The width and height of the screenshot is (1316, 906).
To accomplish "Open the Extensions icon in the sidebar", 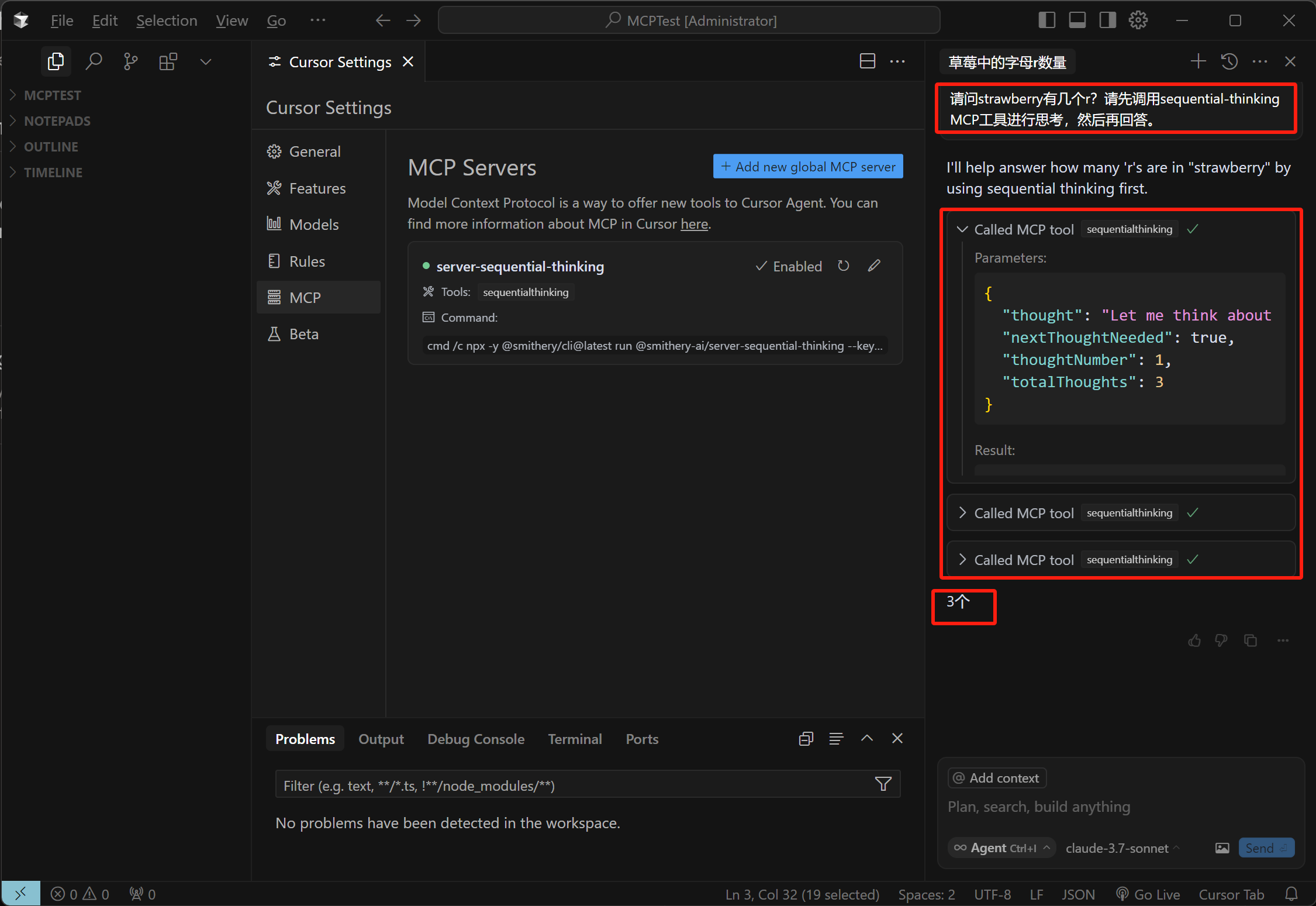I will 168,61.
